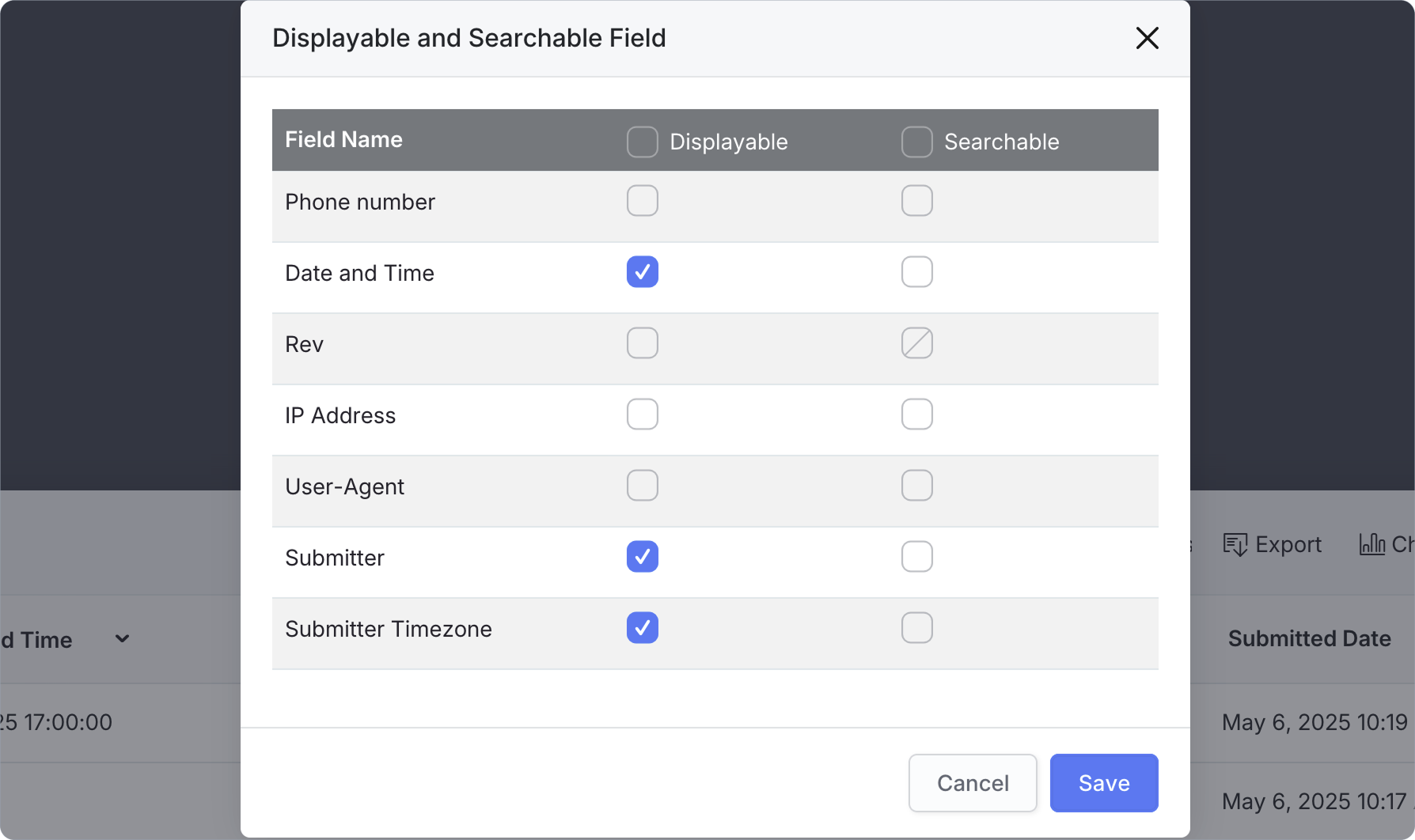This screenshot has width=1415, height=840.
Task: Select the 'User-Agent' field name
Action: pos(344,487)
